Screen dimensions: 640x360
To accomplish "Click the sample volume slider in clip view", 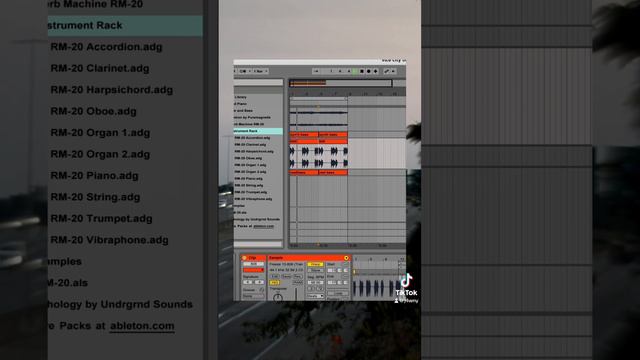I will (x=296, y=295).
